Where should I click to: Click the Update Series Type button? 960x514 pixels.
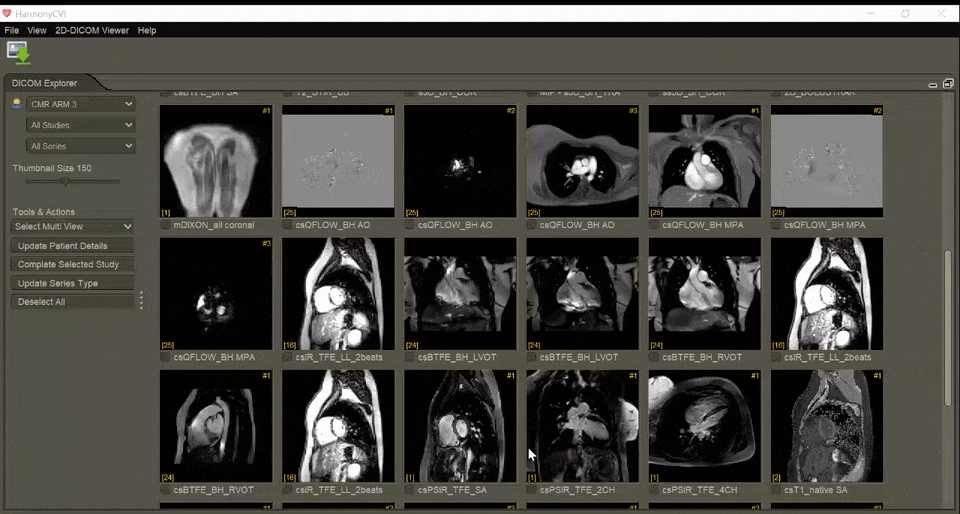(x=72, y=283)
